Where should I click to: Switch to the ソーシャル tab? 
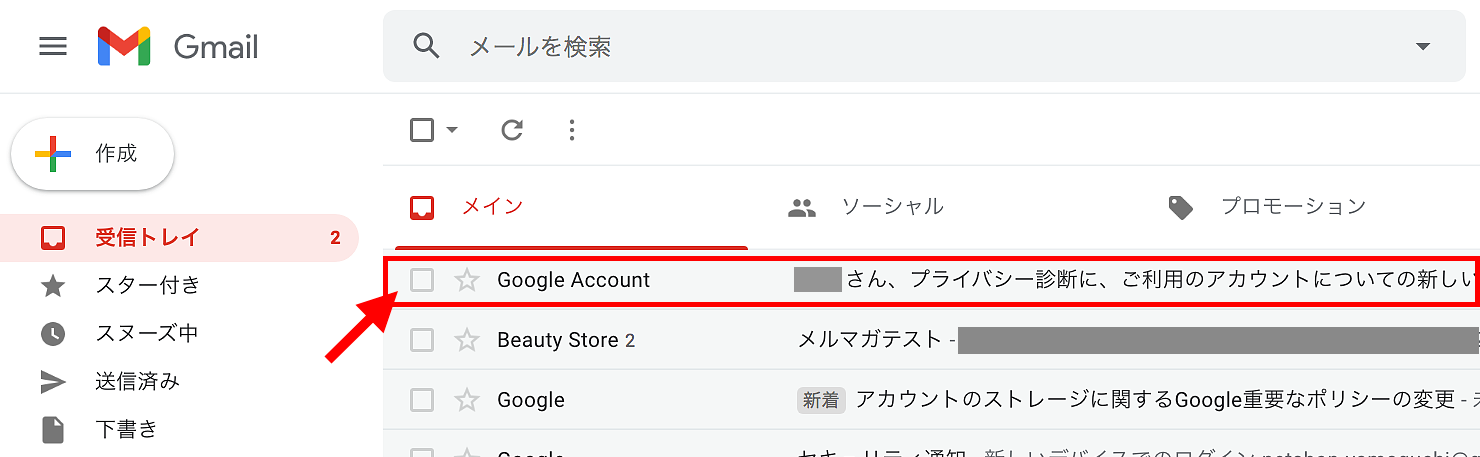point(866,207)
